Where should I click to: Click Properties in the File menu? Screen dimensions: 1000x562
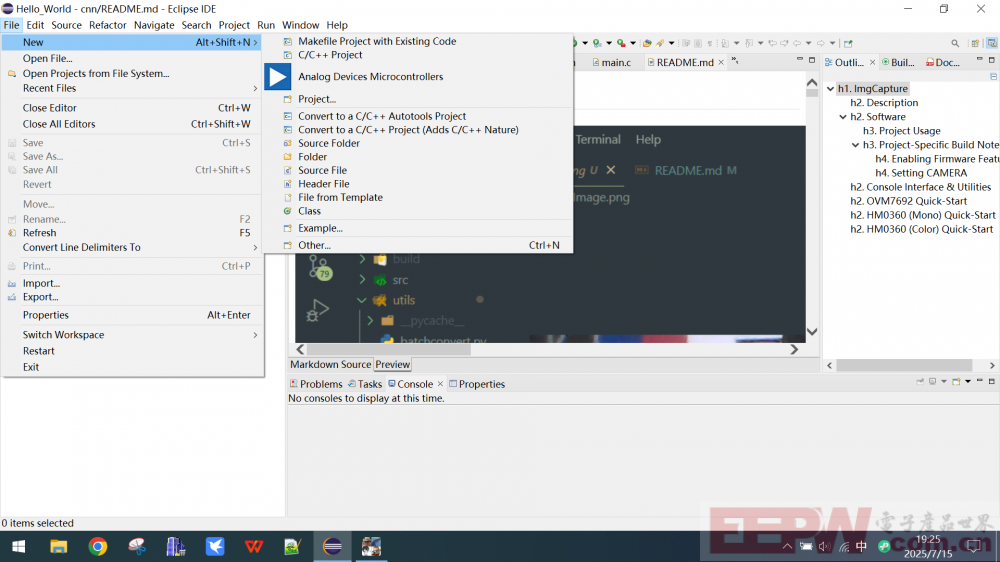(x=45, y=315)
